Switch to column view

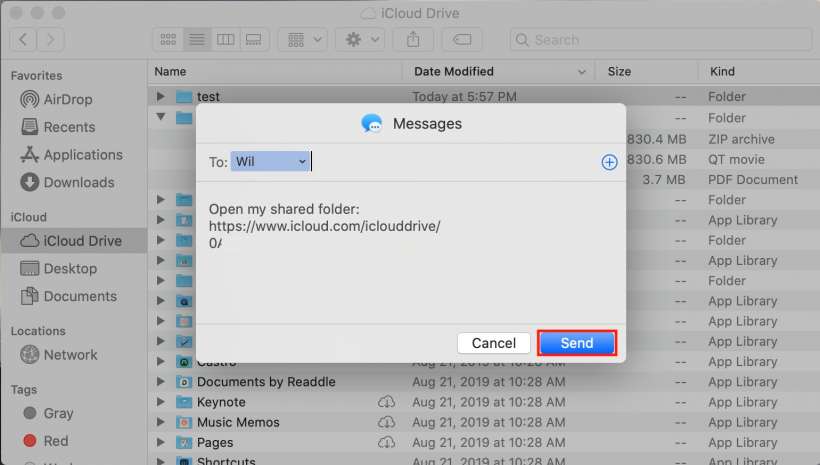coord(225,40)
